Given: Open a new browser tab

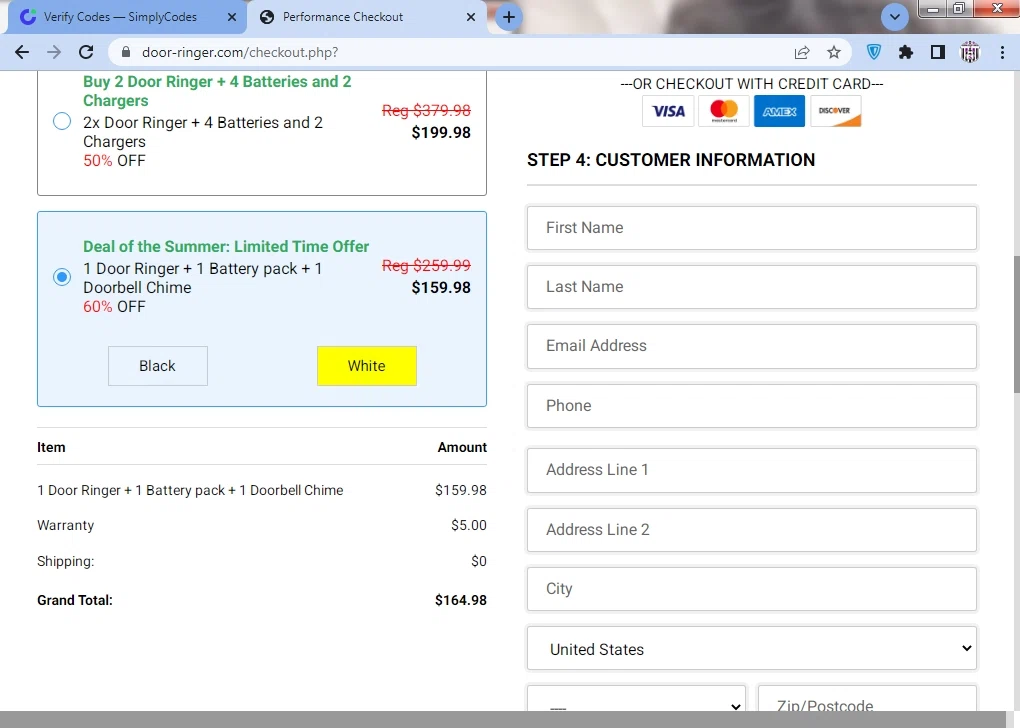Looking at the screenshot, I should pos(509,18).
